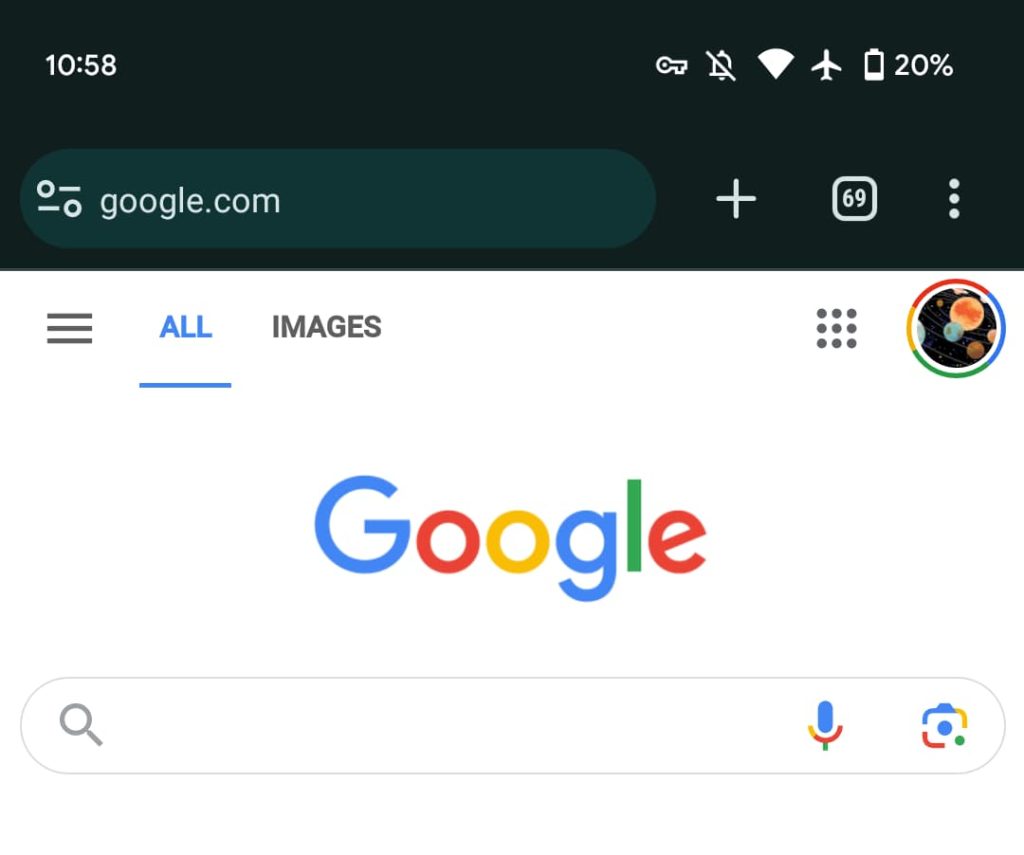Image resolution: width=1024 pixels, height=855 pixels.
Task: Open the Google apps grid launcher
Action: (836, 328)
